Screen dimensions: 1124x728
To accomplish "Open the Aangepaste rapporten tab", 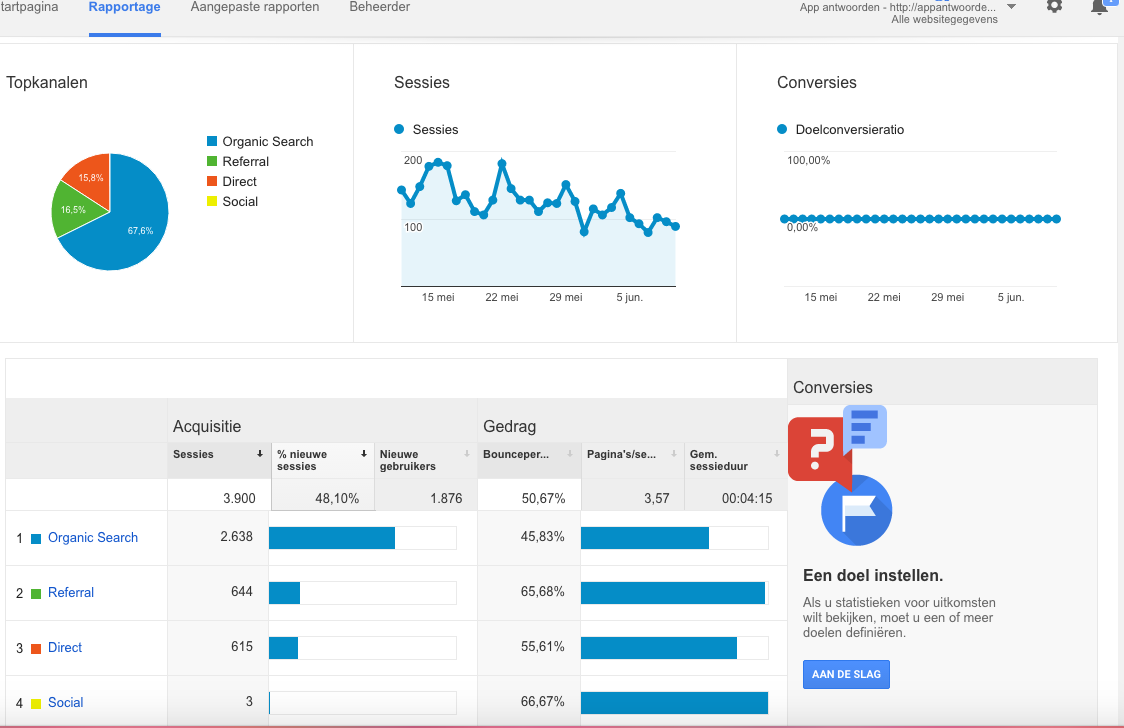I will pyautogui.click(x=254, y=7).
